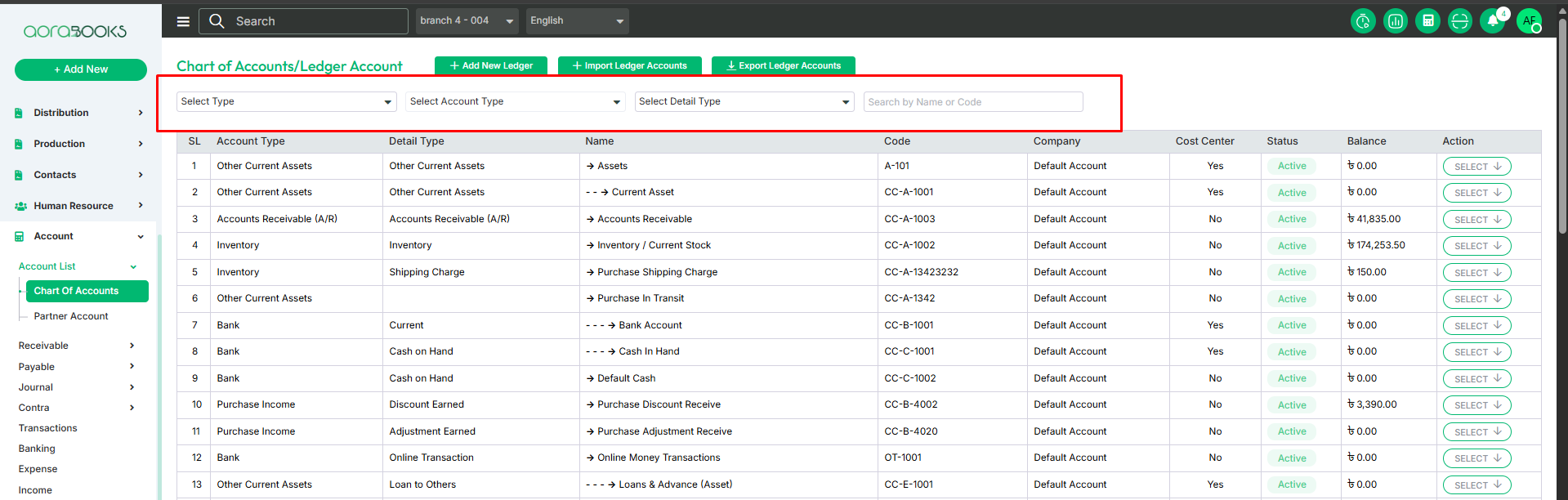The width and height of the screenshot is (1568, 500).
Task: Click Export Ledger Accounts button
Action: pyautogui.click(x=783, y=65)
